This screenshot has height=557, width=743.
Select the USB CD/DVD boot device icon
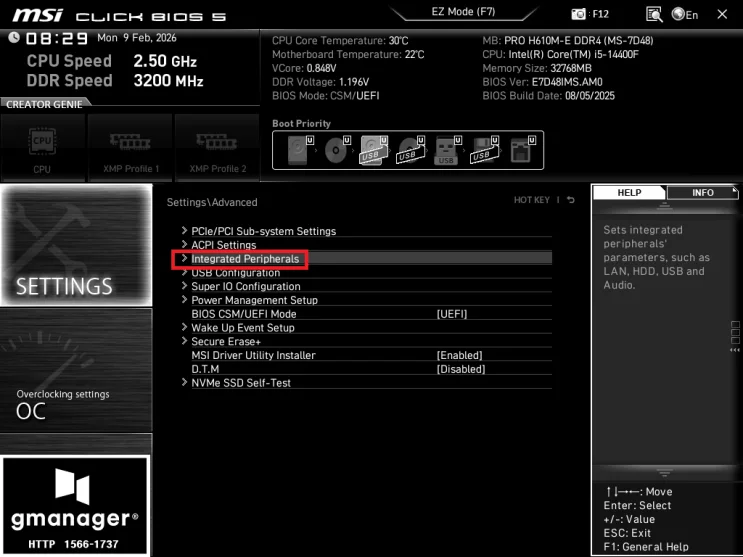pyautogui.click(x=410, y=150)
